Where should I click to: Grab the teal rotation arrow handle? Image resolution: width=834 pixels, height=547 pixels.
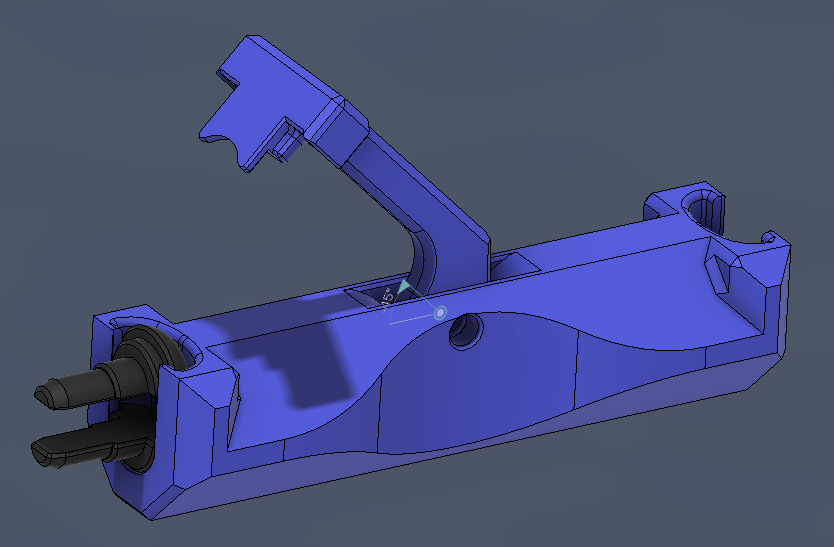coord(403,288)
